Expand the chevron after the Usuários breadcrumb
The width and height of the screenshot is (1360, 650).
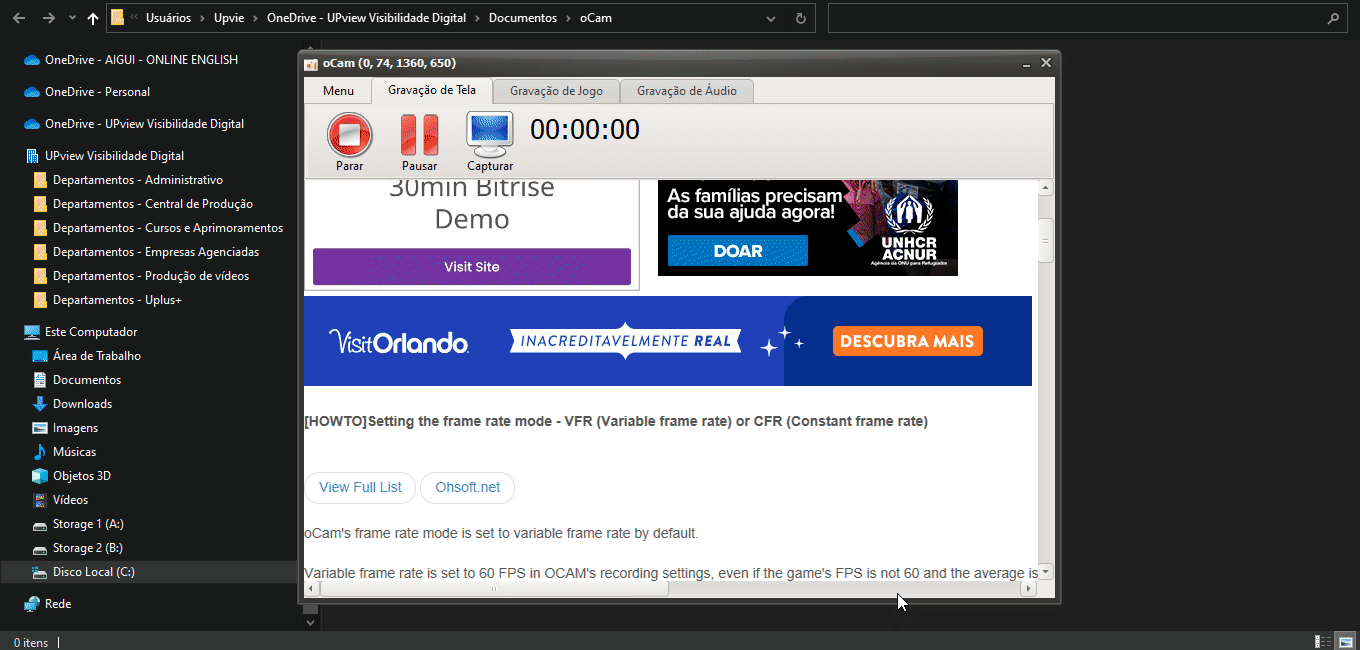[x=202, y=18]
